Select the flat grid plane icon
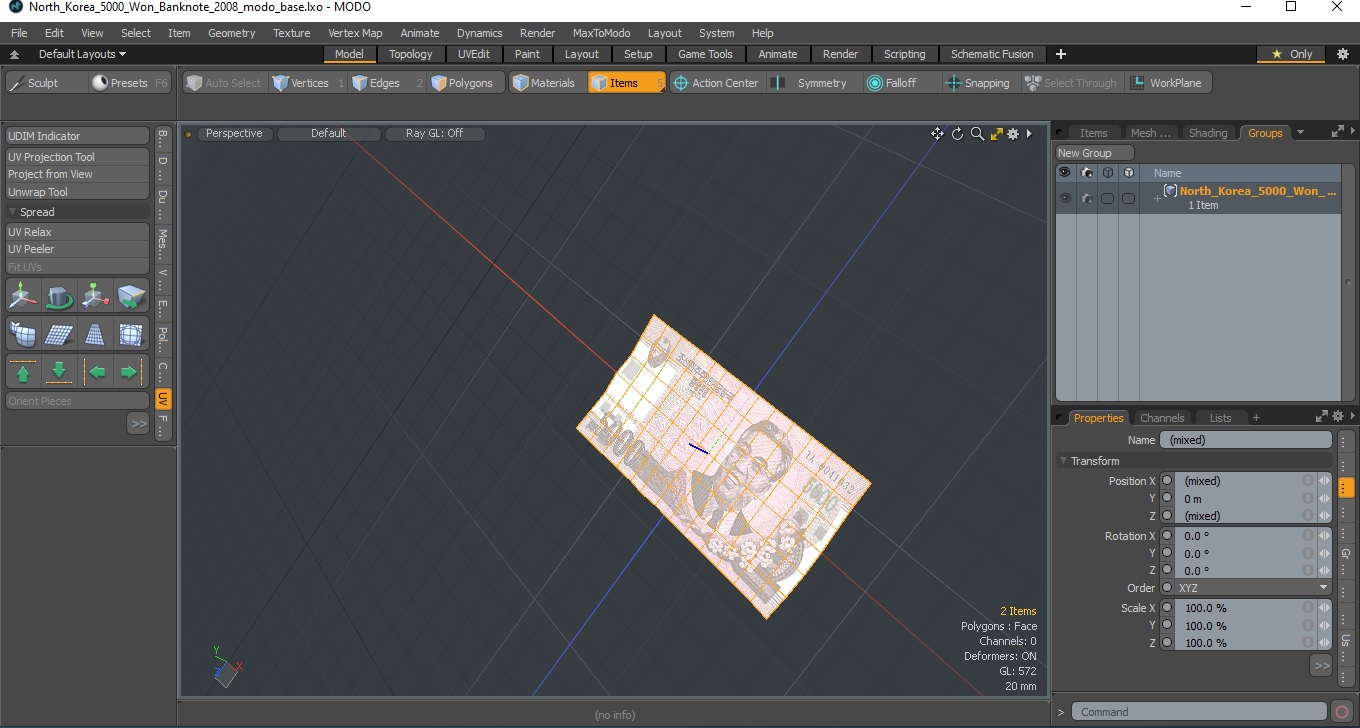Image resolution: width=1360 pixels, height=728 pixels. [x=60, y=334]
